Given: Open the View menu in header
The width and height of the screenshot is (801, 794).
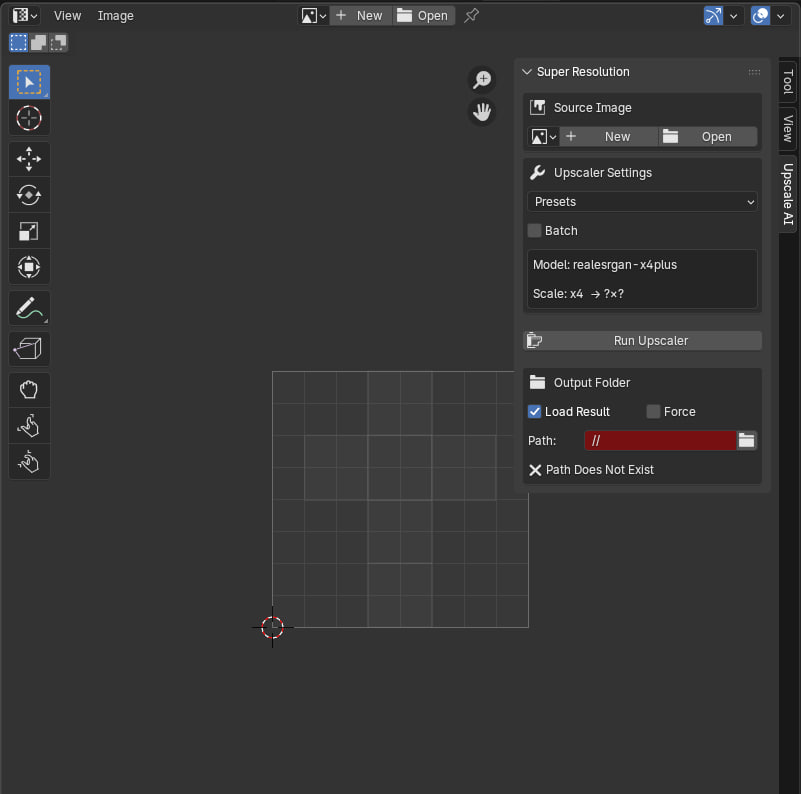Looking at the screenshot, I should [67, 16].
